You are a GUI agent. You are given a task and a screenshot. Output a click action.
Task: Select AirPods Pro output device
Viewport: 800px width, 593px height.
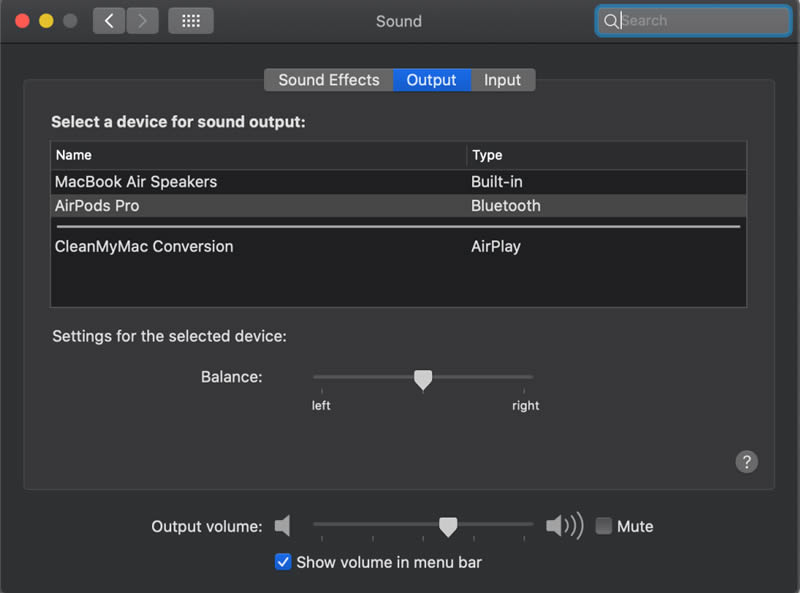398,206
